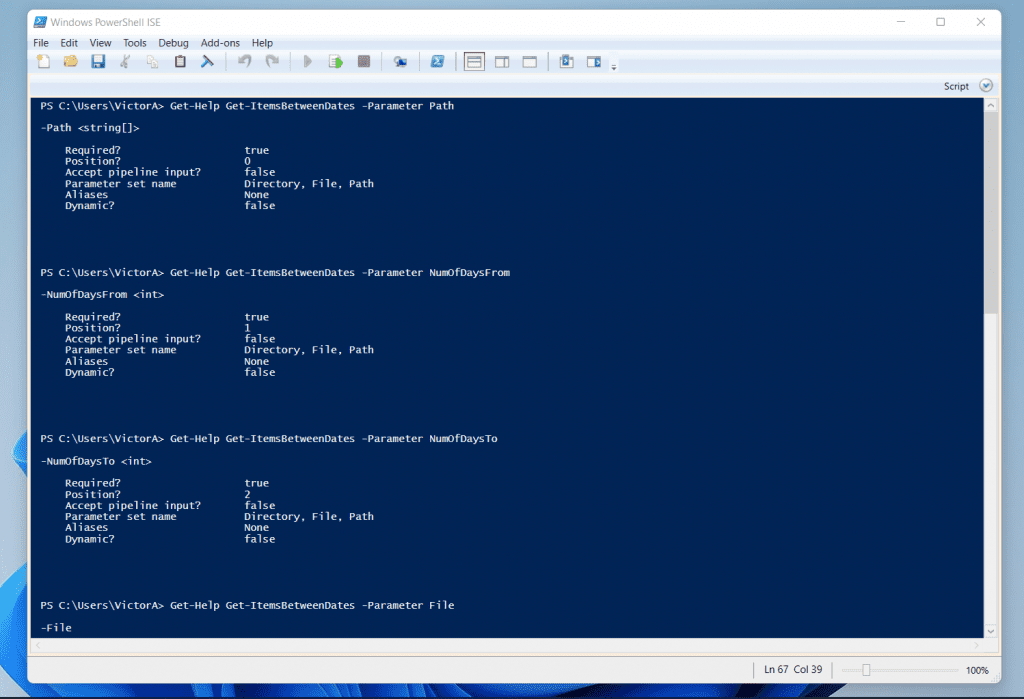1024x699 pixels.
Task: Open a script file using folder icon
Action: pyautogui.click(x=71, y=61)
